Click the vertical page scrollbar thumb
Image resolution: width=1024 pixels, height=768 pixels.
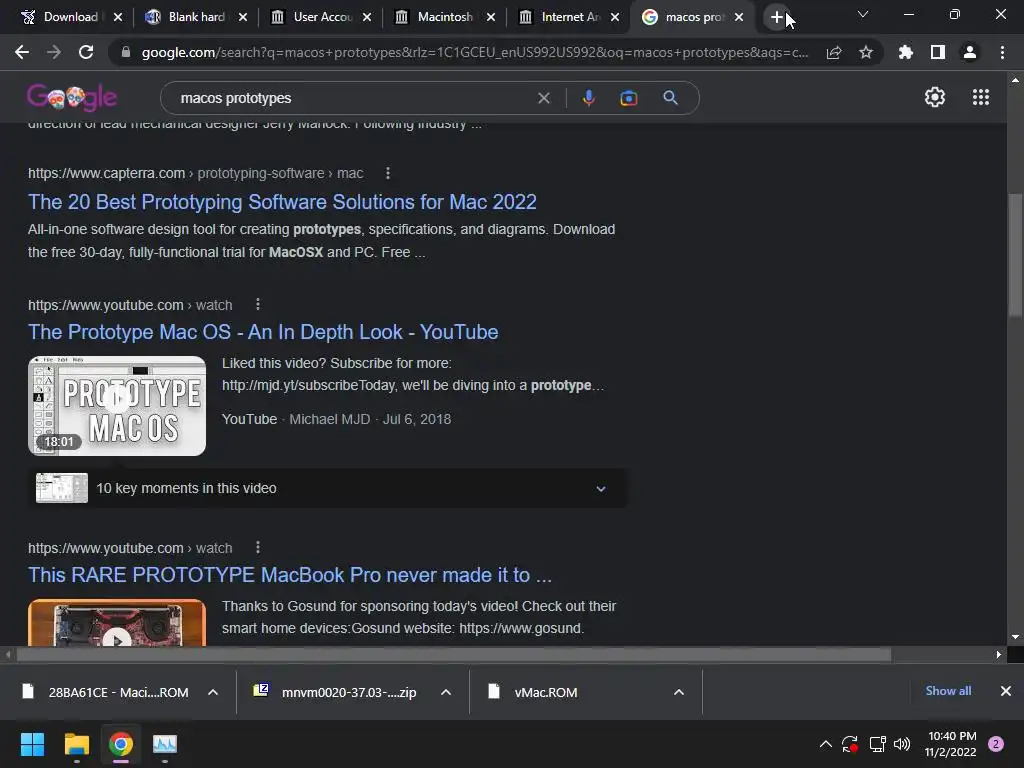pyautogui.click(x=1015, y=255)
